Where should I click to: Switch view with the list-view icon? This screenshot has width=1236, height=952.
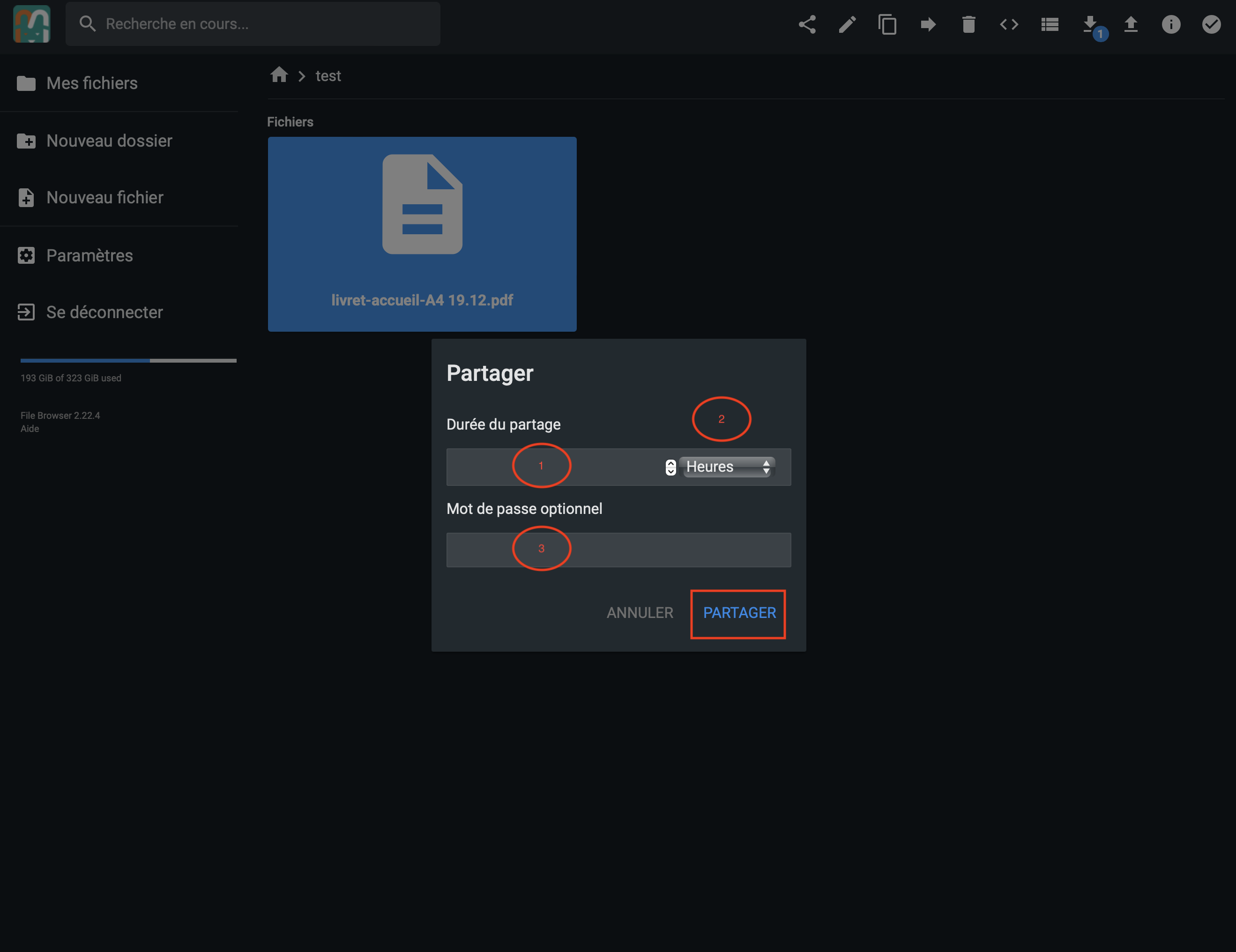point(1050,24)
